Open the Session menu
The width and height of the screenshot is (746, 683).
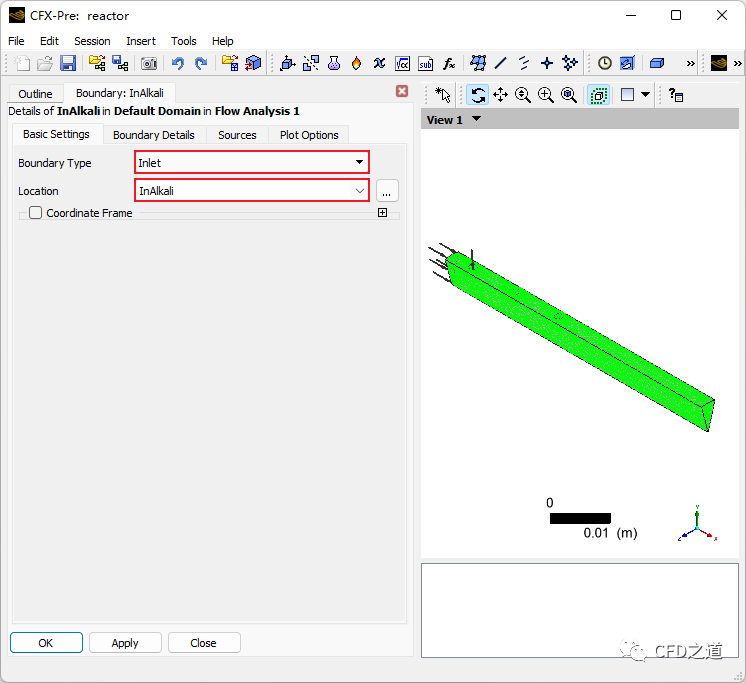92,41
